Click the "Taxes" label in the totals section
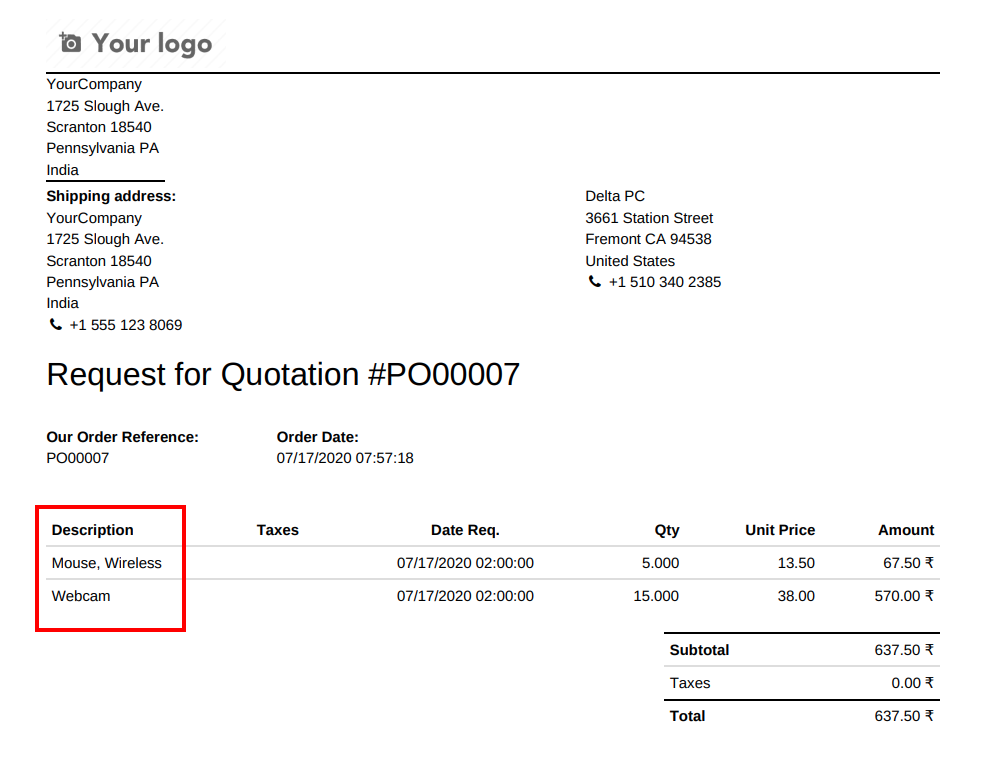982x777 pixels. (x=690, y=683)
